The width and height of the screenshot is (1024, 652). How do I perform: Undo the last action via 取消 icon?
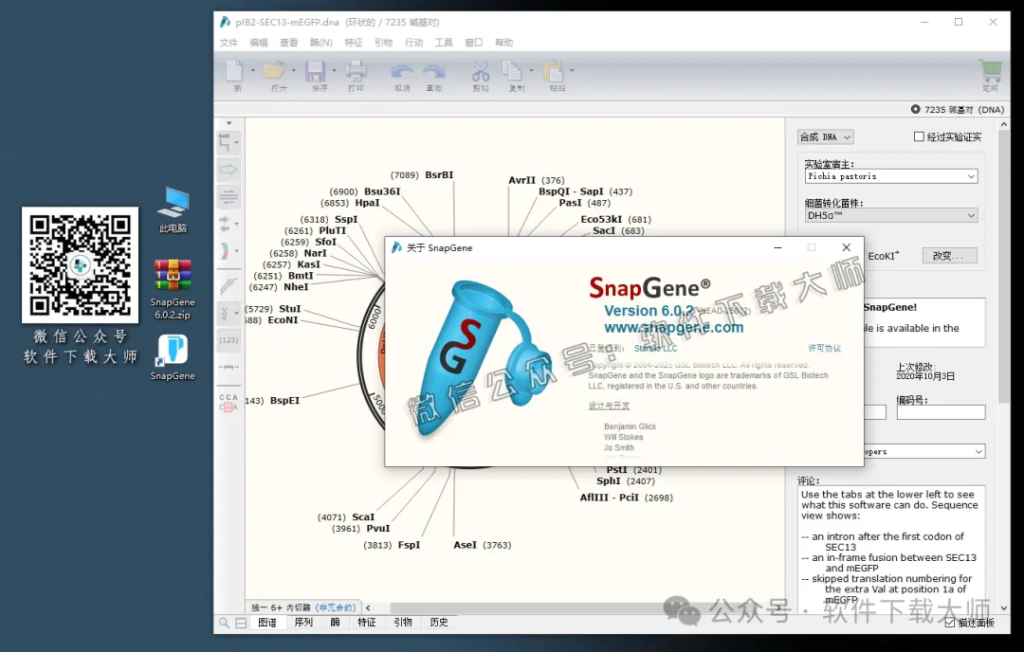[403, 73]
